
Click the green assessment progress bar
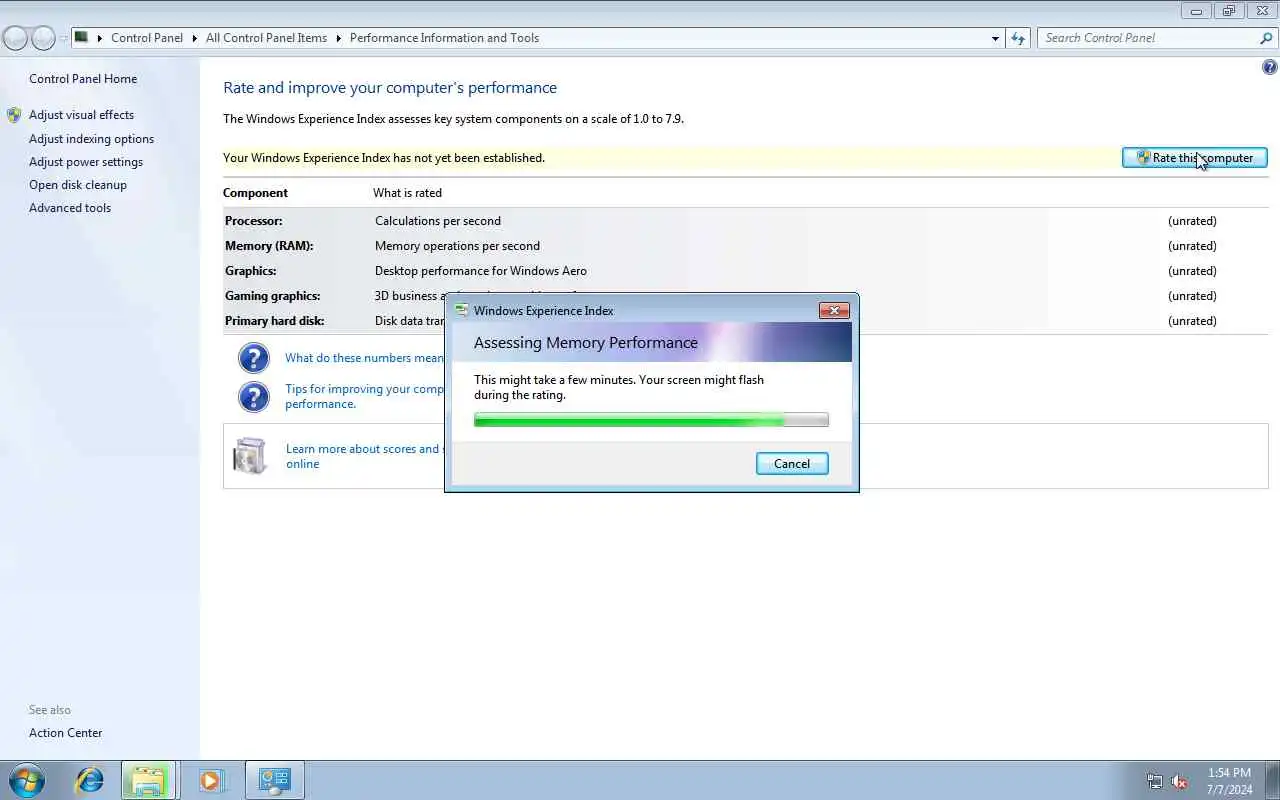(651, 420)
